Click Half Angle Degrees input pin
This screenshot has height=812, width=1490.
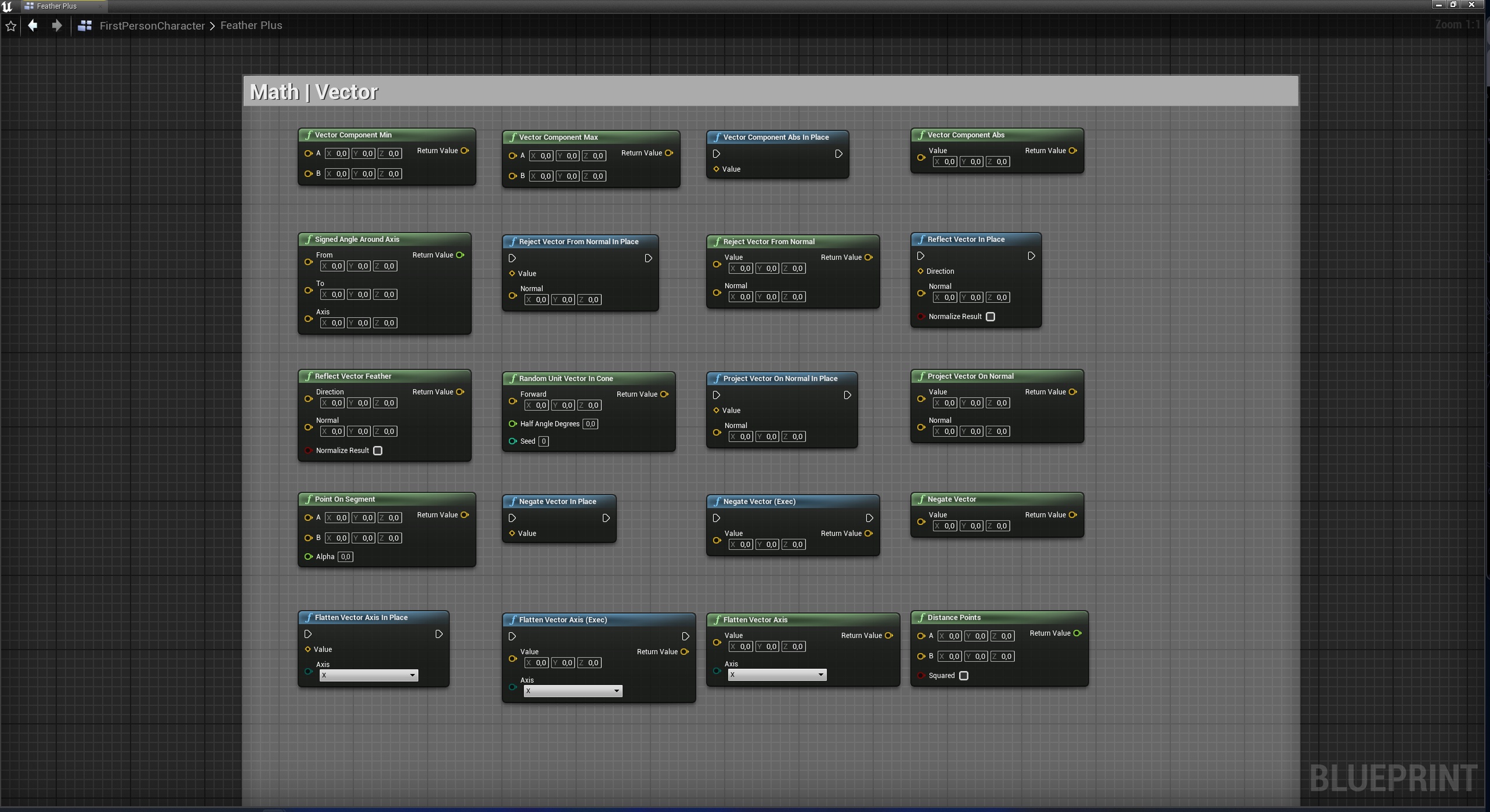(512, 424)
